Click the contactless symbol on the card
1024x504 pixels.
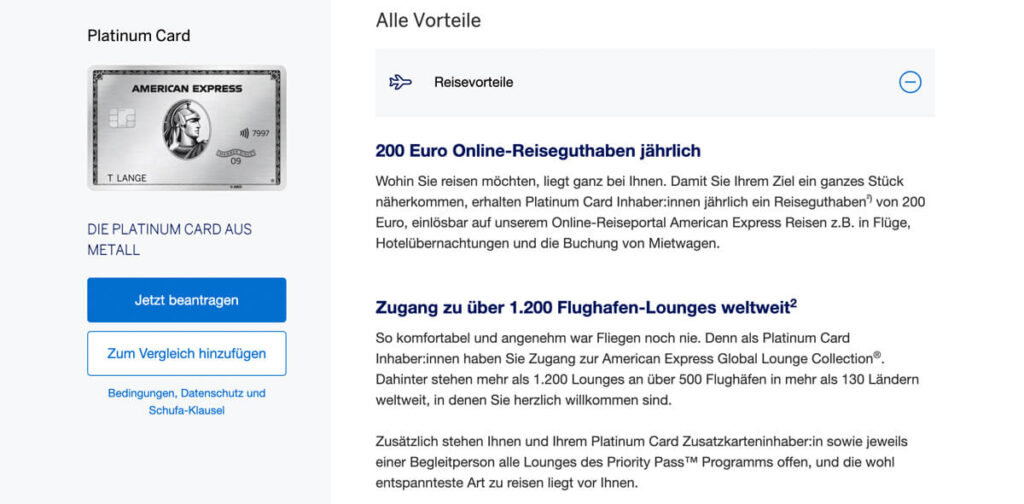(244, 133)
